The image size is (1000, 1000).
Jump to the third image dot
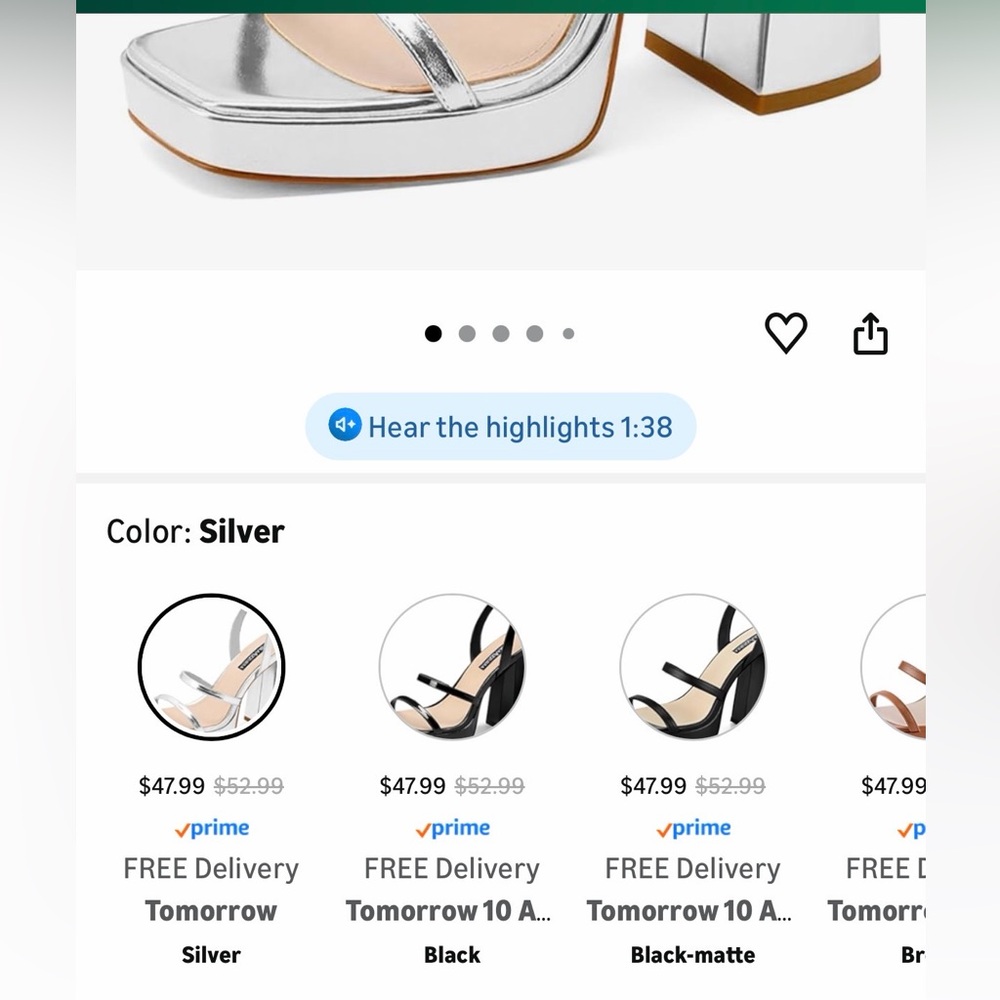tap(501, 334)
